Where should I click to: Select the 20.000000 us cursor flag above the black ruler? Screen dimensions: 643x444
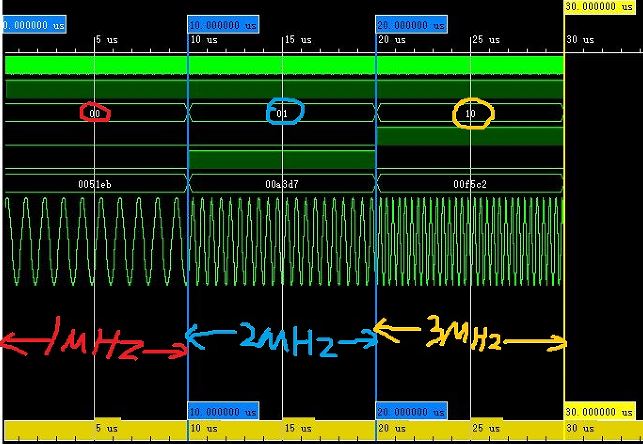point(412,25)
